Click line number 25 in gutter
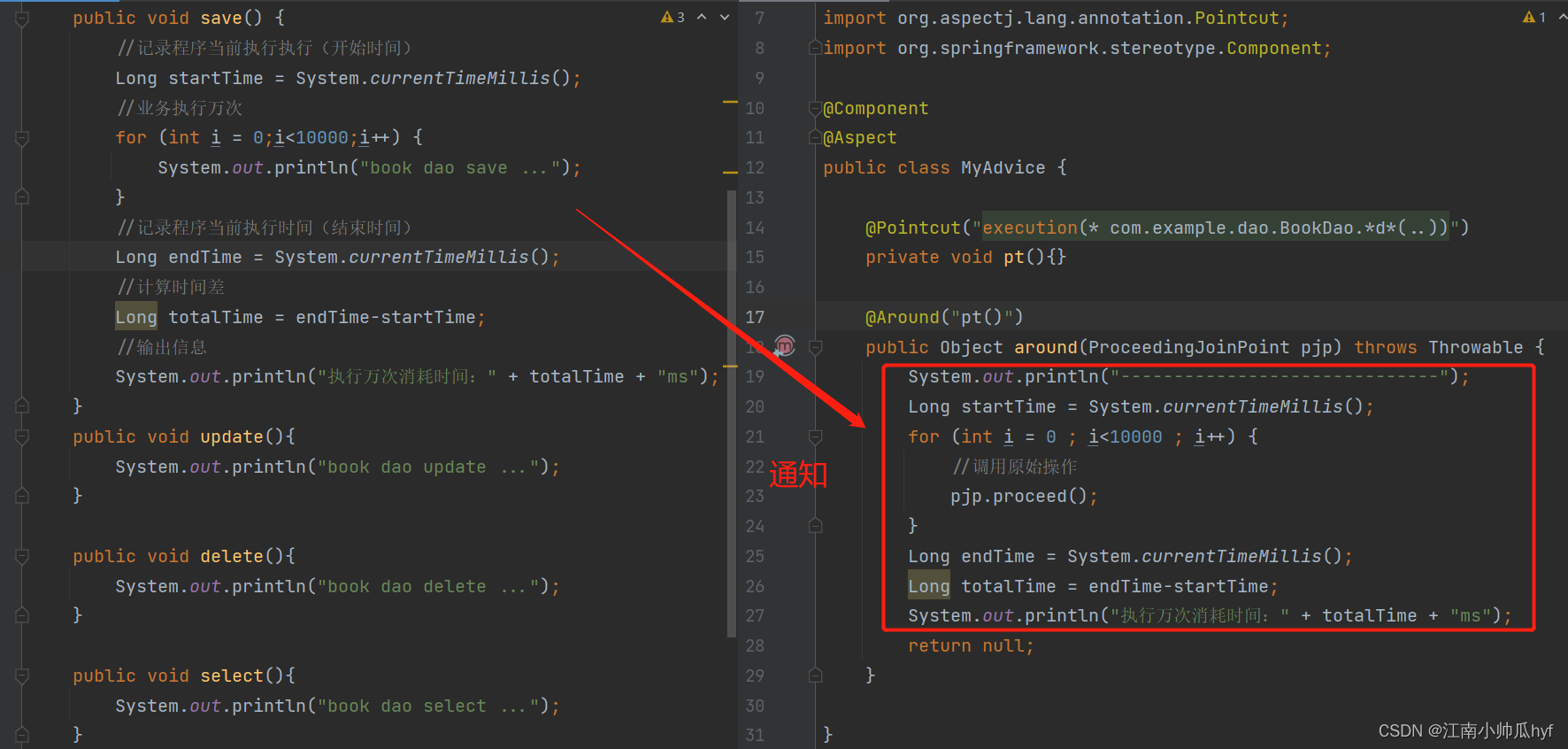Screen dimensions: 1568x749 click(755, 556)
